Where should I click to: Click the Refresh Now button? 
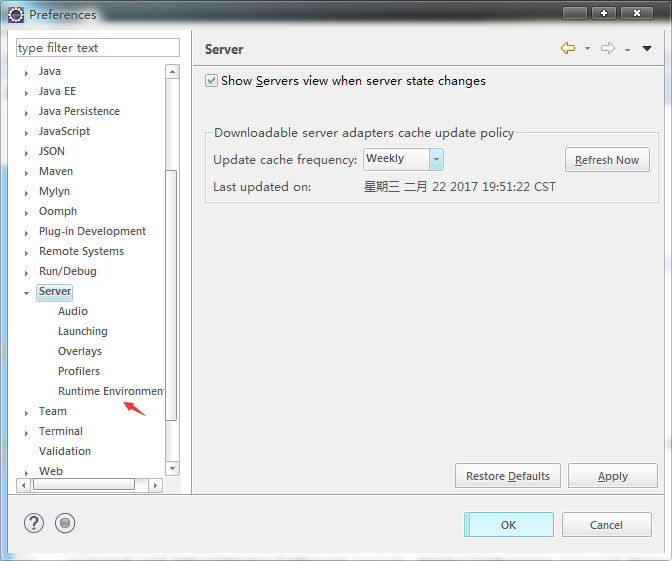click(x=607, y=160)
